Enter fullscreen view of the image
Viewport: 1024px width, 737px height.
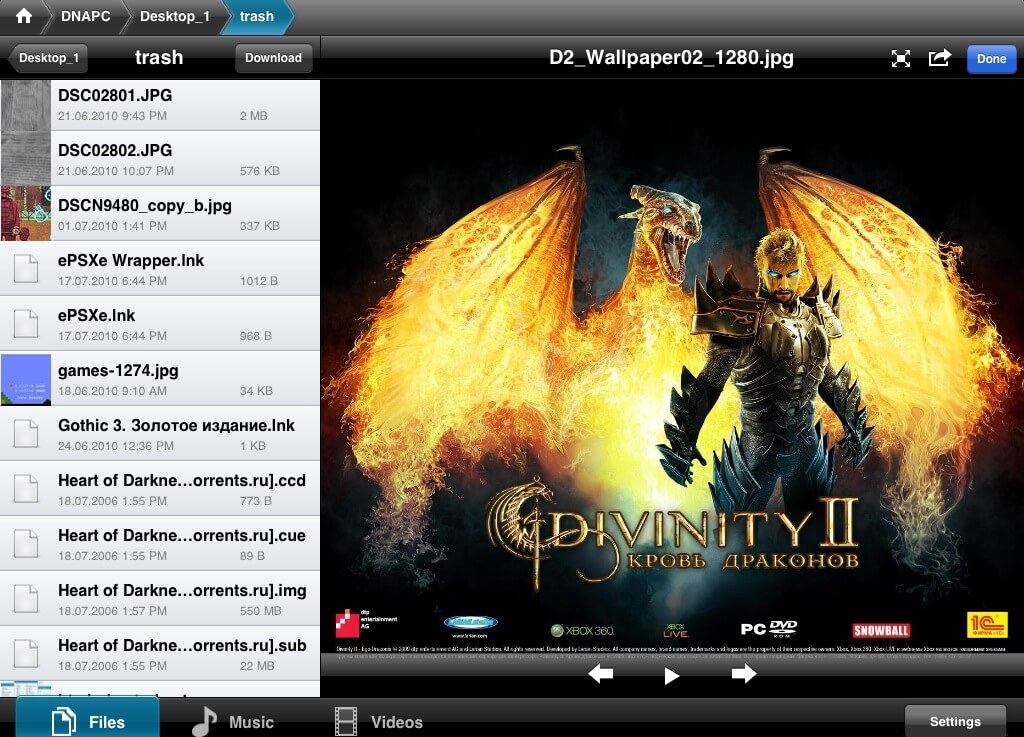(901, 59)
